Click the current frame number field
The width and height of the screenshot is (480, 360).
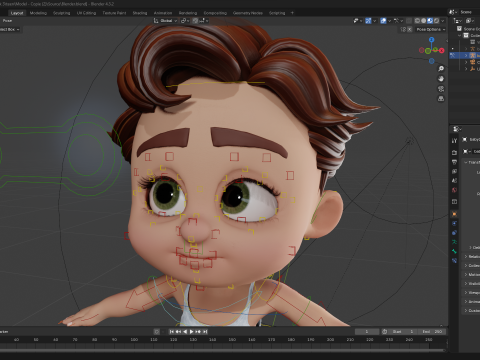[367, 332]
